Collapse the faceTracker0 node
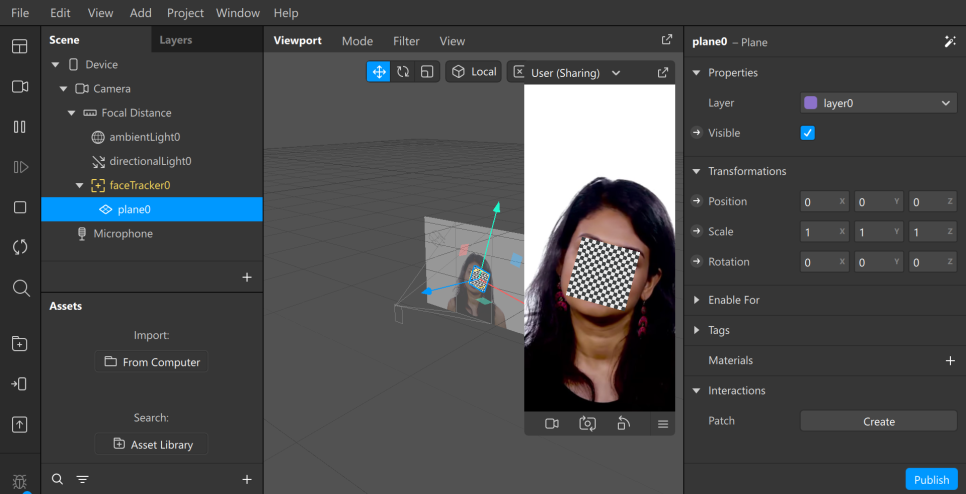The height and width of the screenshot is (494, 966). tap(79, 185)
